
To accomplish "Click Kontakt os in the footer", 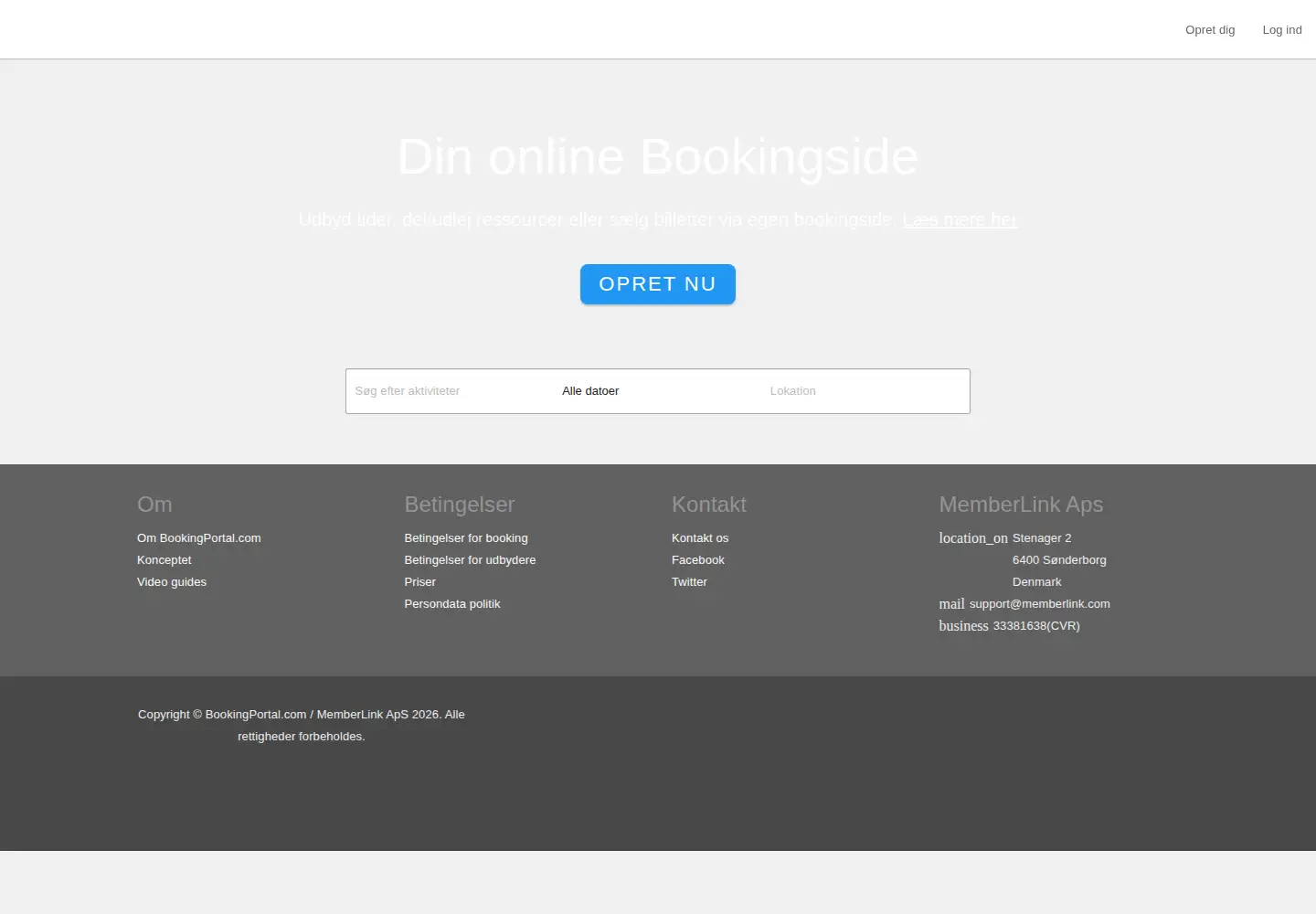I will [x=700, y=538].
